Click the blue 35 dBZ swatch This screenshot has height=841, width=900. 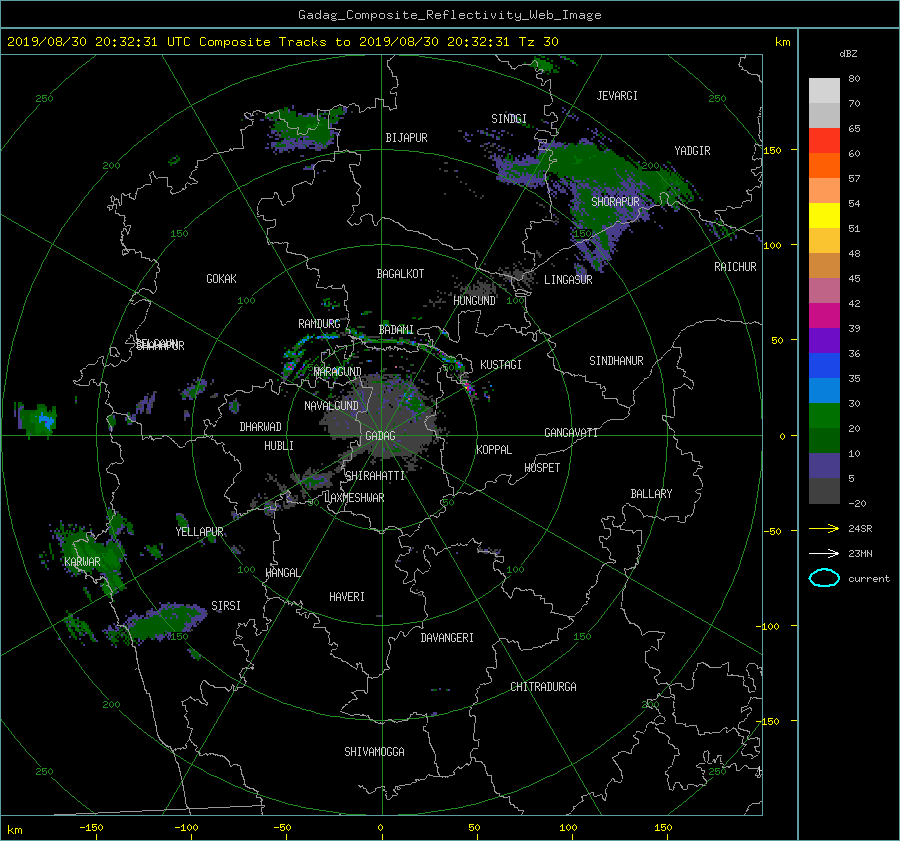click(824, 366)
